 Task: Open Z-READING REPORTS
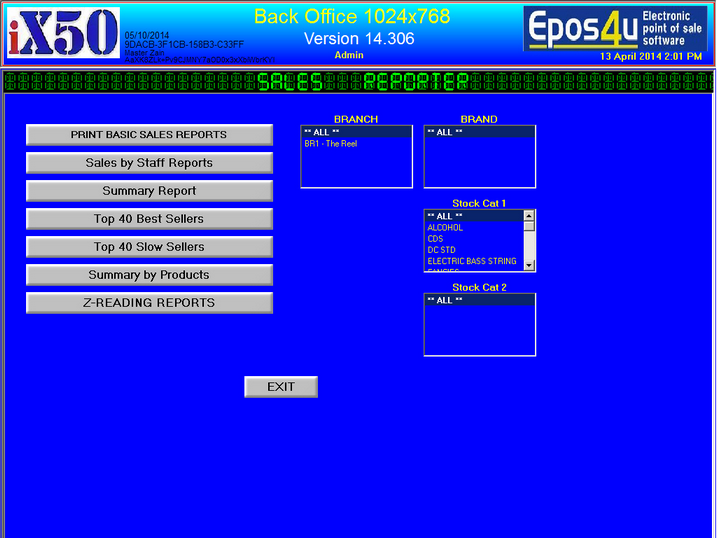[149, 303]
